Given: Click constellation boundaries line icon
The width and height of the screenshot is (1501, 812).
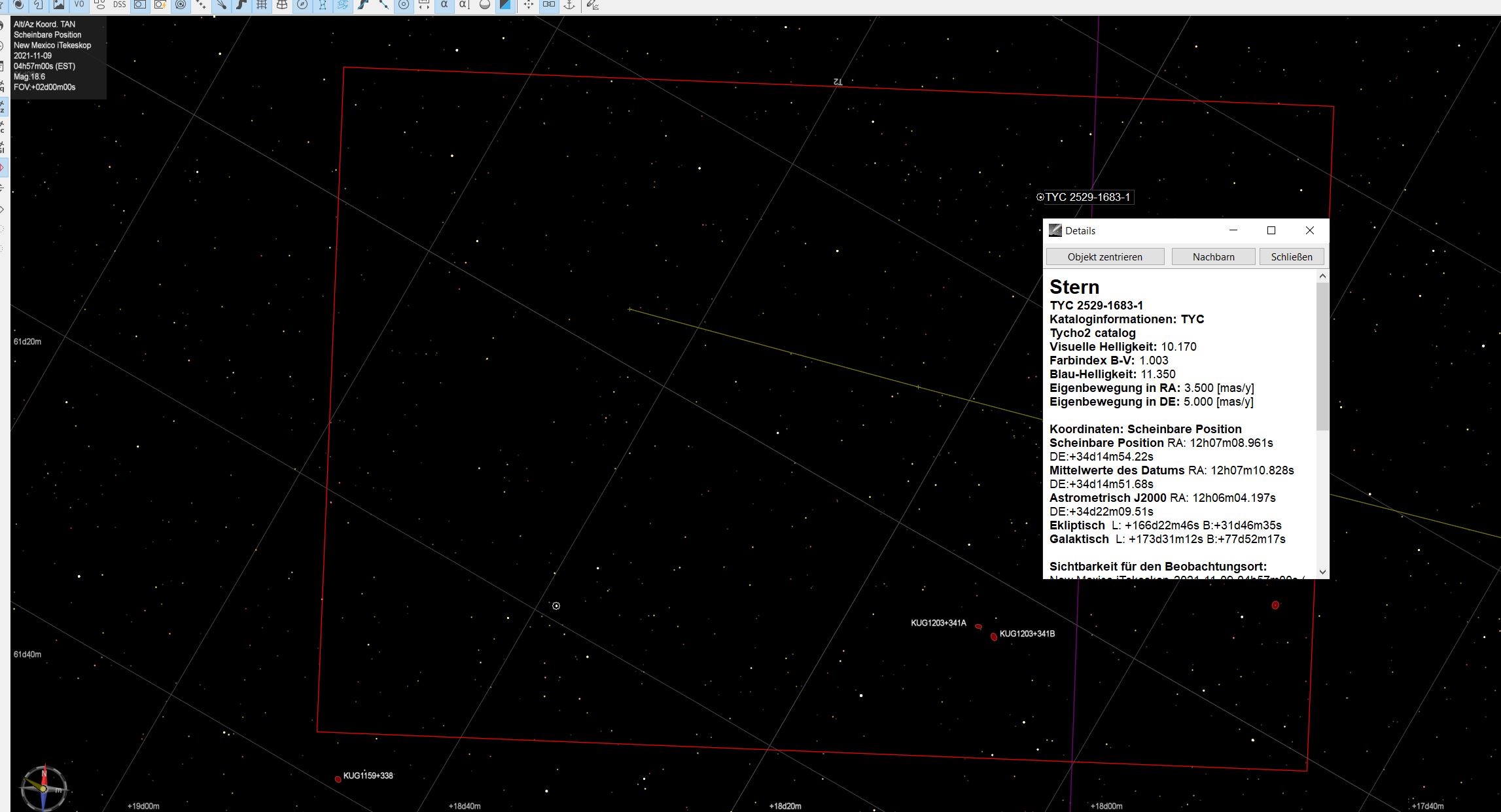Looking at the screenshot, I should point(383,5).
